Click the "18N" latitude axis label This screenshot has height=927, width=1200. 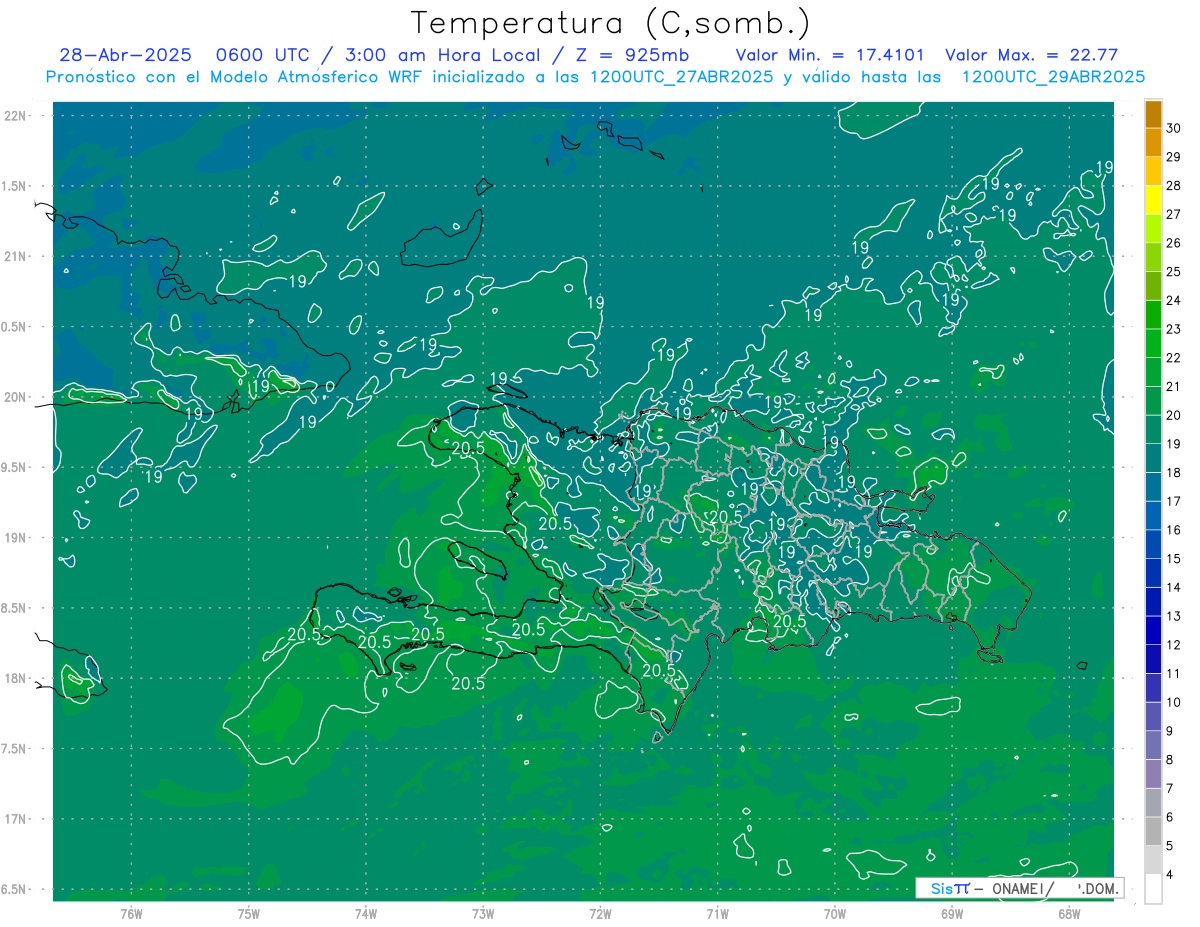pyautogui.click(x=17, y=678)
